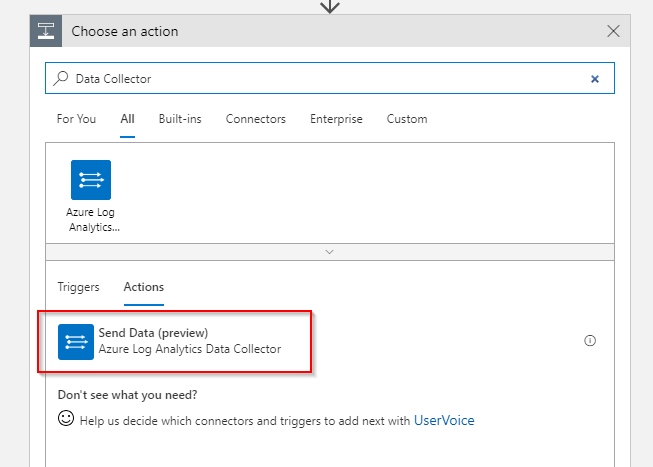Select the All tab

point(127,119)
